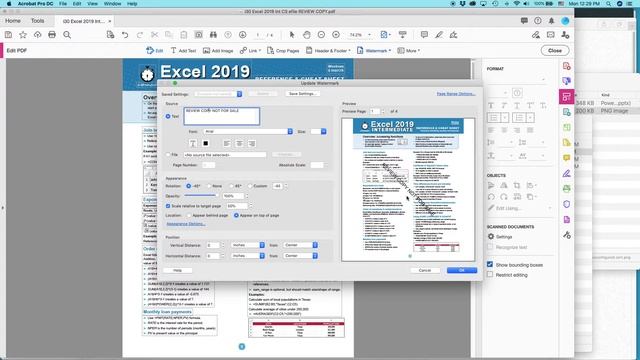
Task: Toggle Restrict editing checkbox
Action: 490,275
